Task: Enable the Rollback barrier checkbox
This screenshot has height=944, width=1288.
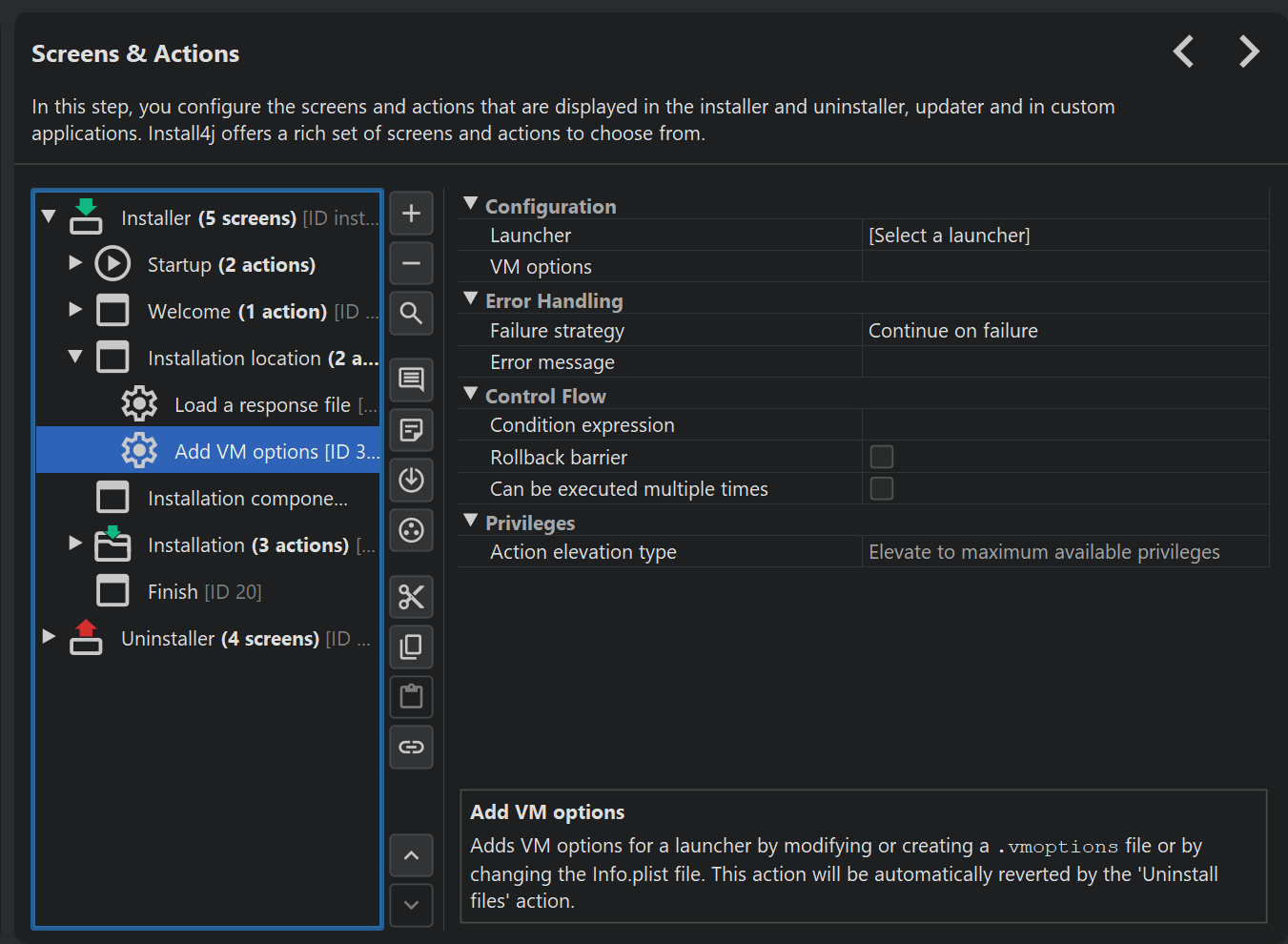Action: [x=882, y=457]
